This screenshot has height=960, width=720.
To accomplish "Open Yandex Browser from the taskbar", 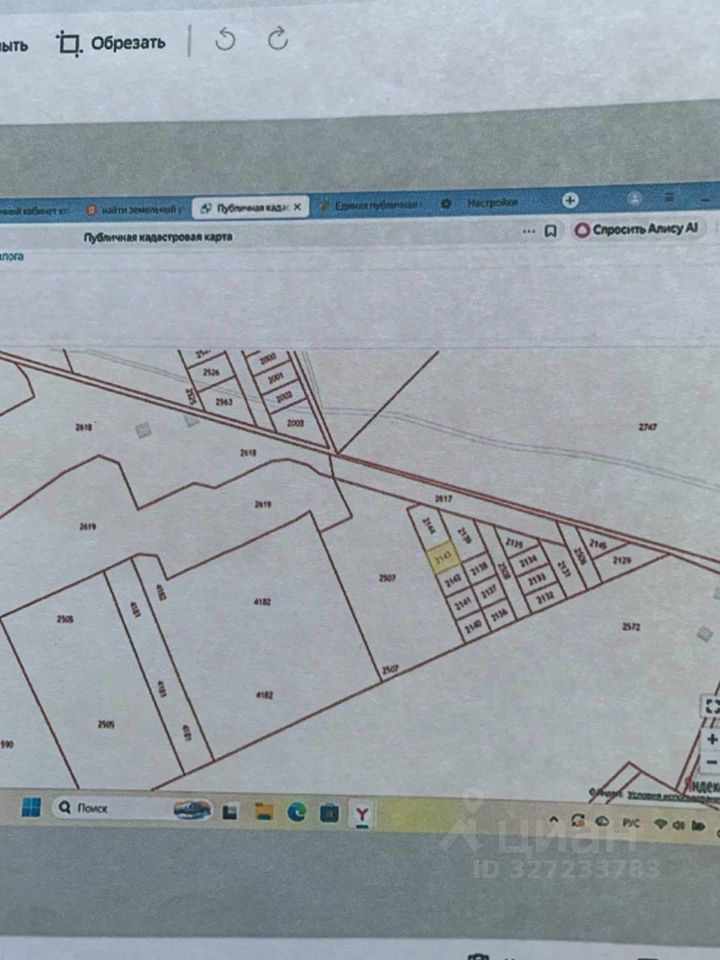I will (362, 814).
